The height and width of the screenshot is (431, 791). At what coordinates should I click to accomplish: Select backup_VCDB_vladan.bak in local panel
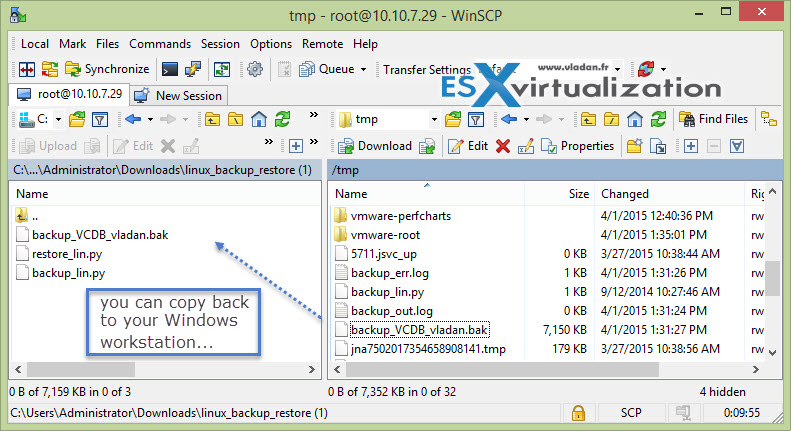pos(92,235)
